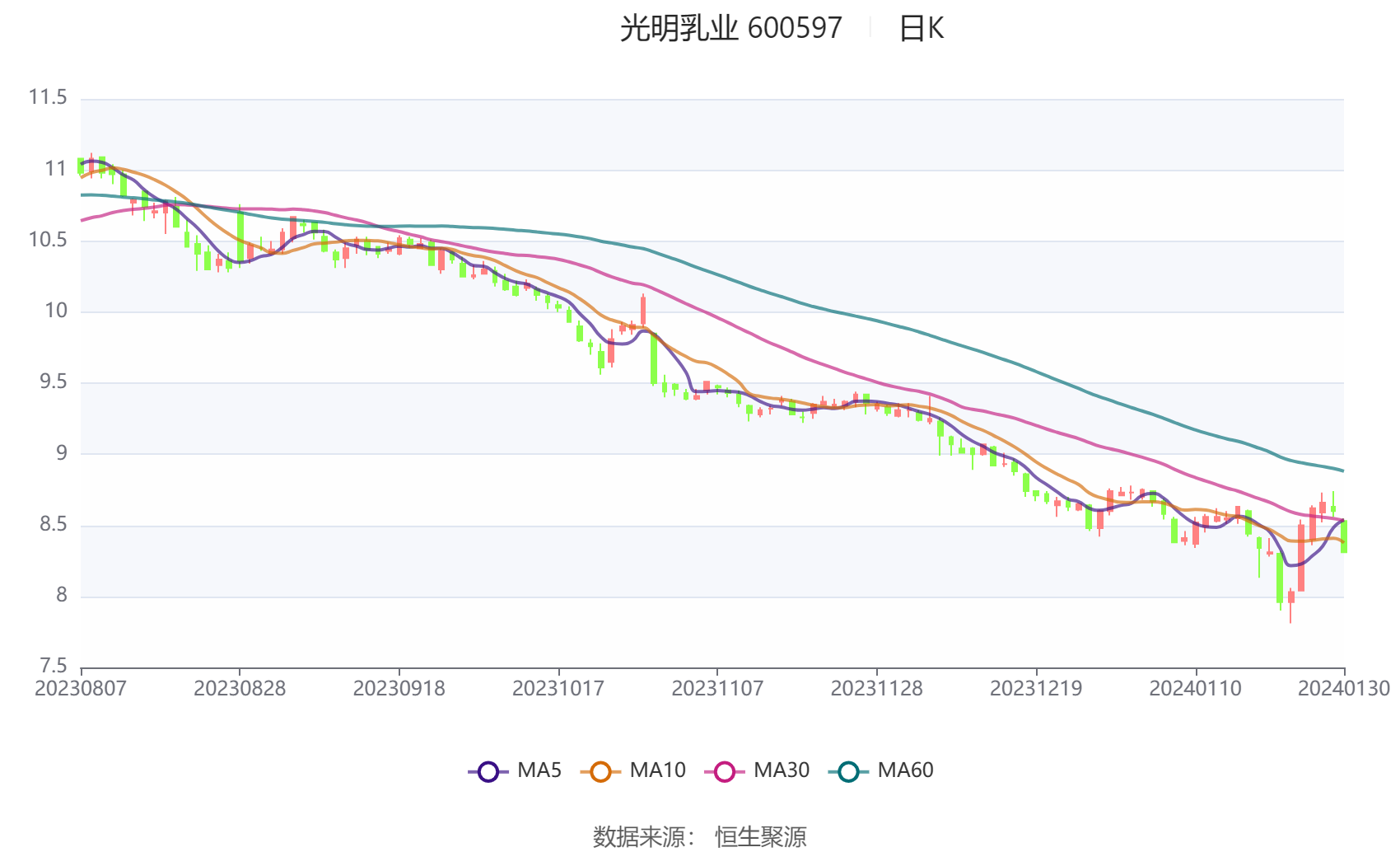Select the 20231128 x-axis date label
The width and height of the screenshot is (1400, 852).
click(x=877, y=689)
